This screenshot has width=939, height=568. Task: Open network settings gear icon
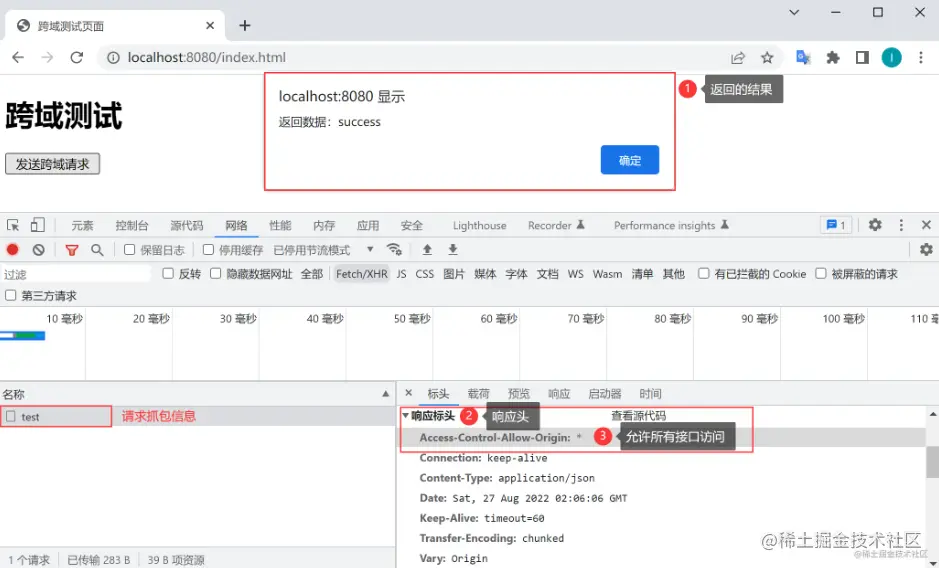(926, 249)
